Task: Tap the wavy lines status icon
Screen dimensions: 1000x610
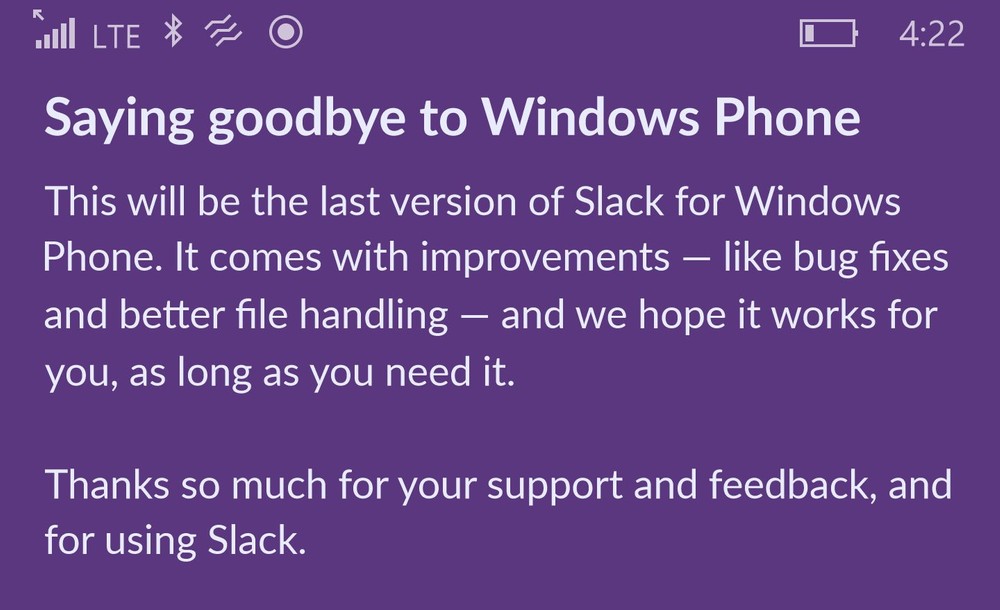Action: click(x=224, y=34)
